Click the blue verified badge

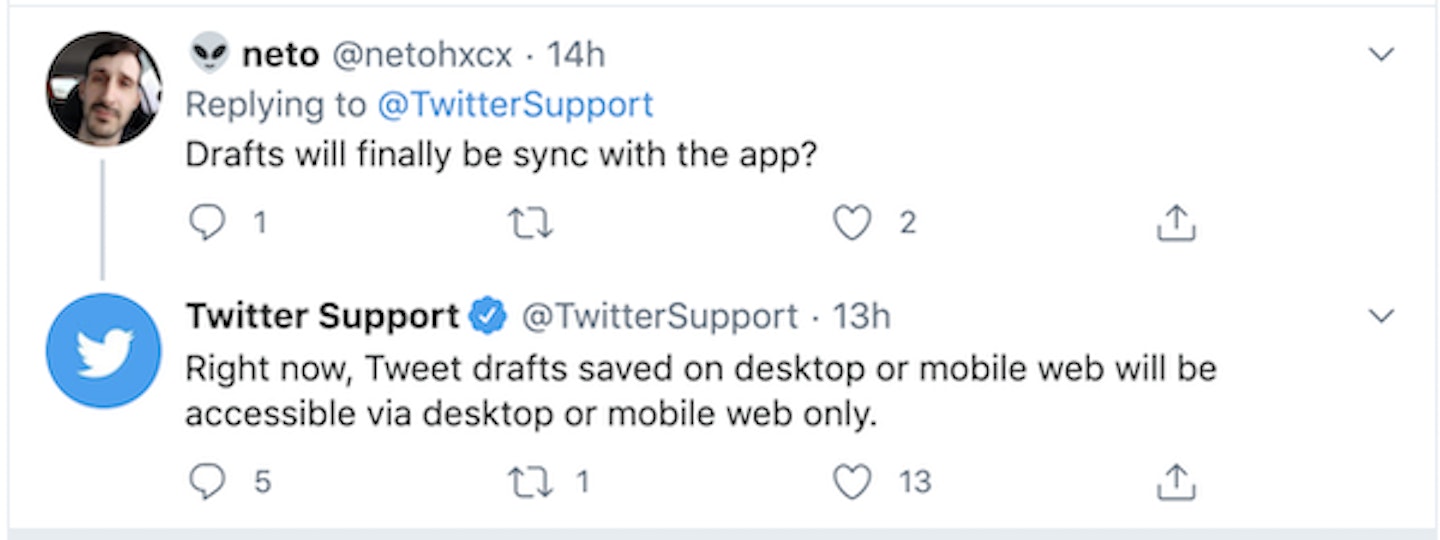click(489, 317)
